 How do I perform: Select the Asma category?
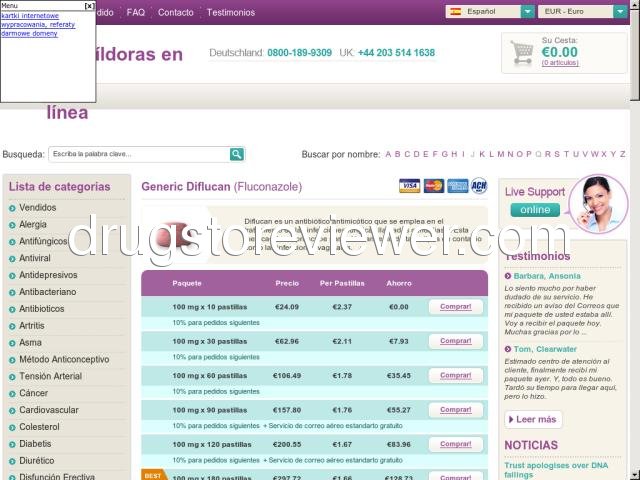click(30, 342)
